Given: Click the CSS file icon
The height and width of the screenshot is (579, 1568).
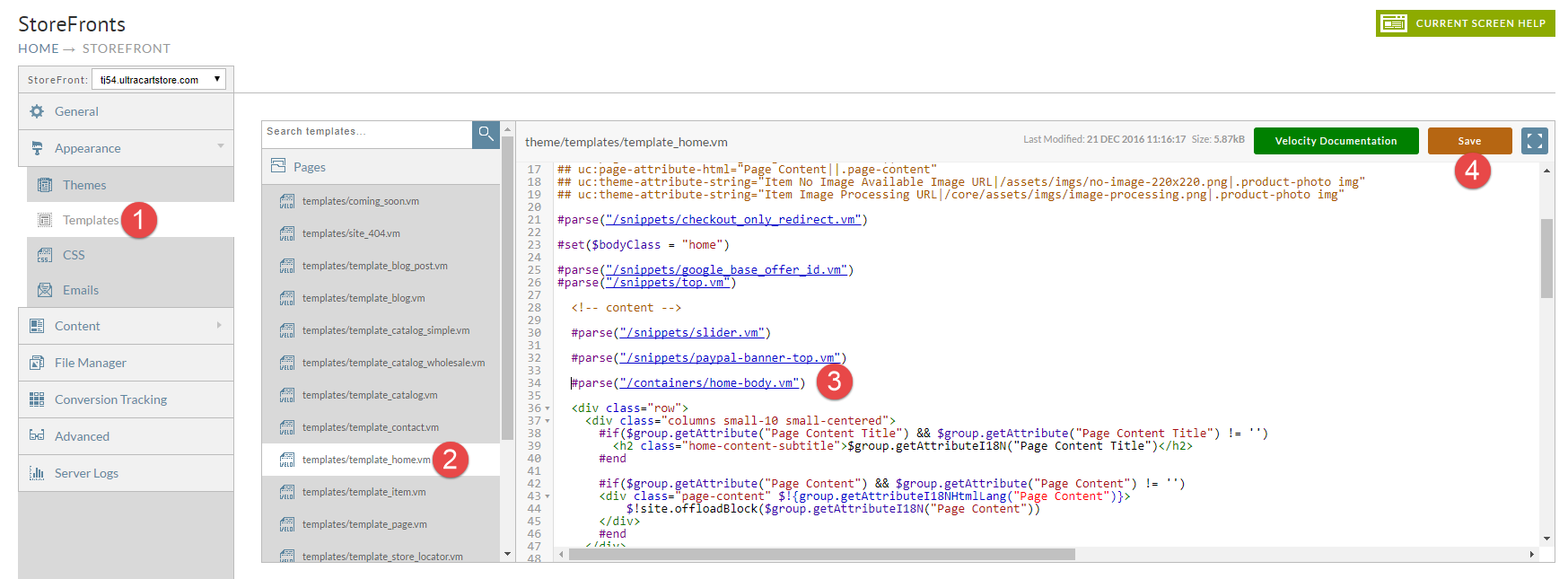Looking at the screenshot, I should [45, 255].
